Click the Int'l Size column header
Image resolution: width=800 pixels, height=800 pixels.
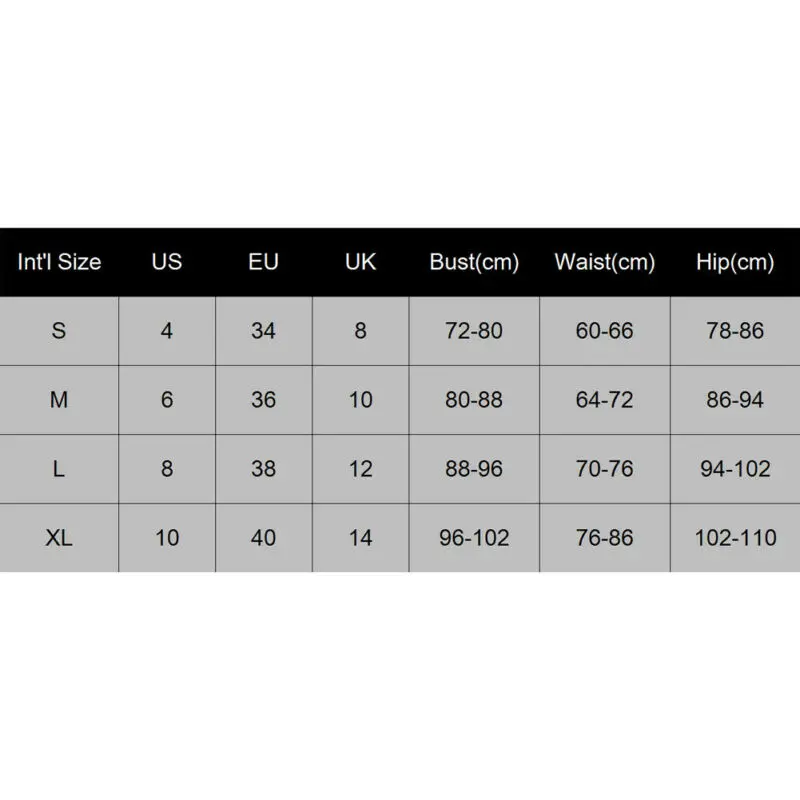59,263
